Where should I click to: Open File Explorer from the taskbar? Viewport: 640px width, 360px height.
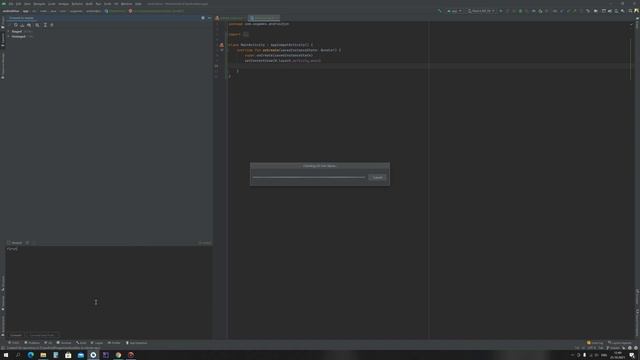43,355
